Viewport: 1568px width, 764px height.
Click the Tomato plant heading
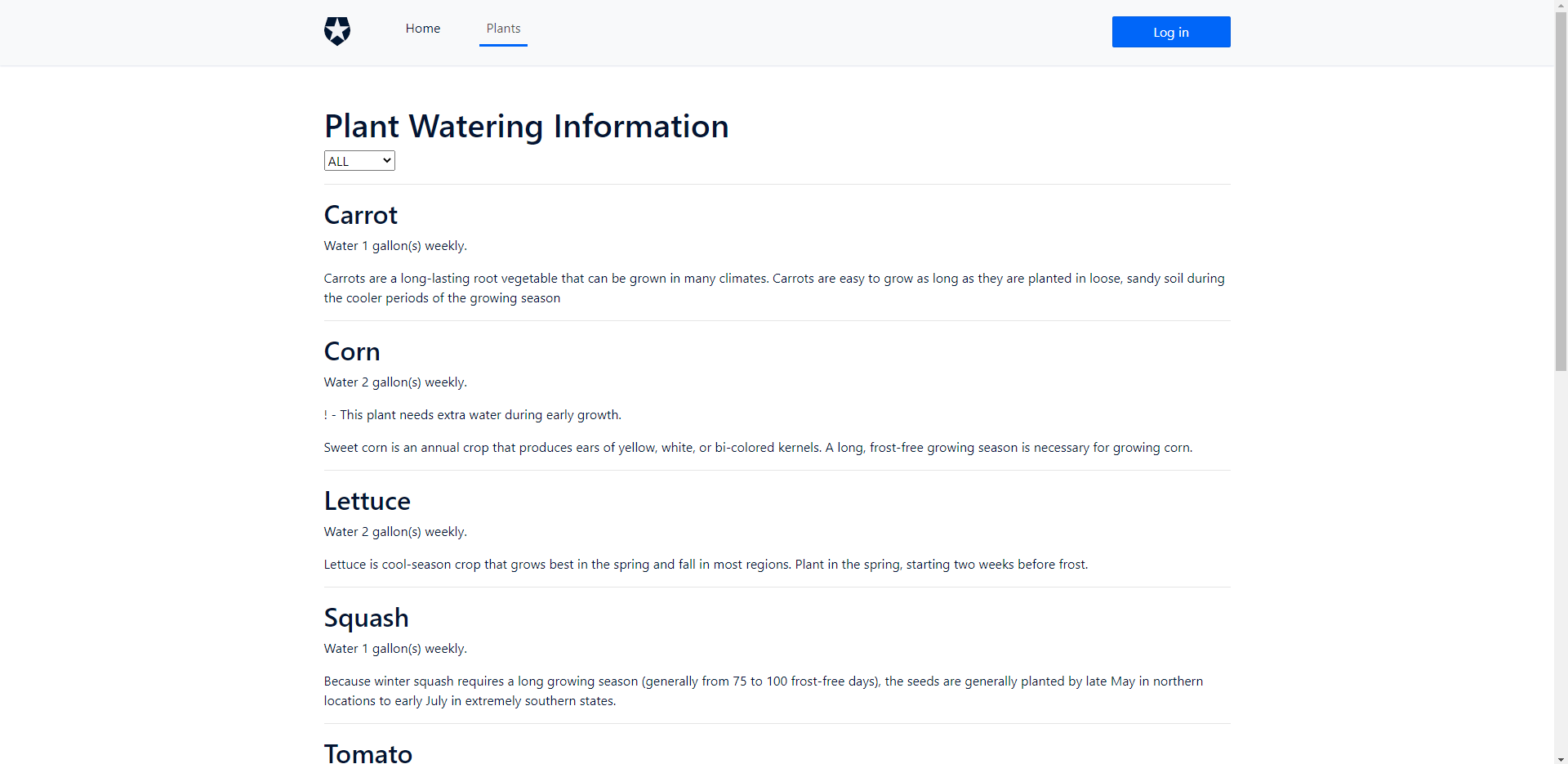pyautogui.click(x=367, y=753)
